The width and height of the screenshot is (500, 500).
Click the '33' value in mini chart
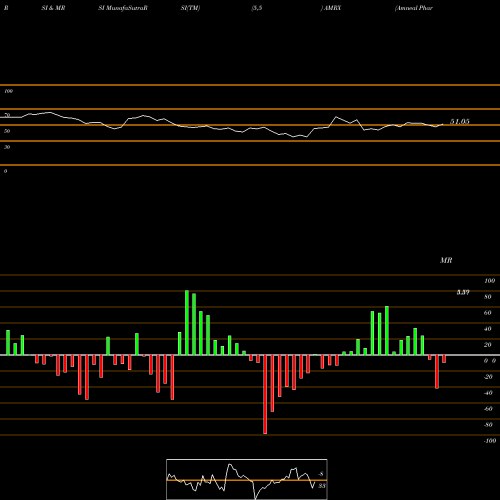point(322,486)
